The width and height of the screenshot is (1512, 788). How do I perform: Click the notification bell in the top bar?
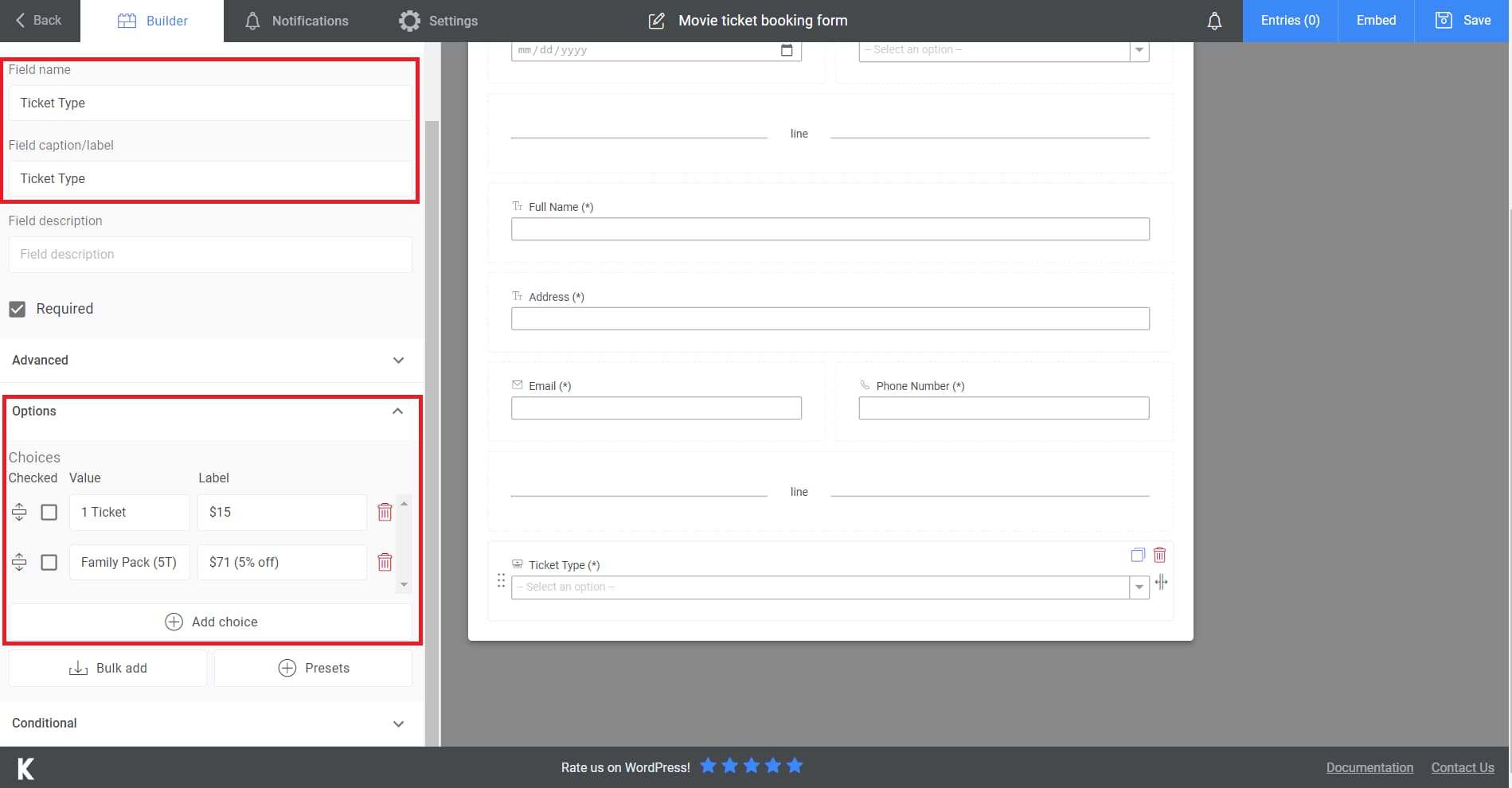coord(1213,21)
